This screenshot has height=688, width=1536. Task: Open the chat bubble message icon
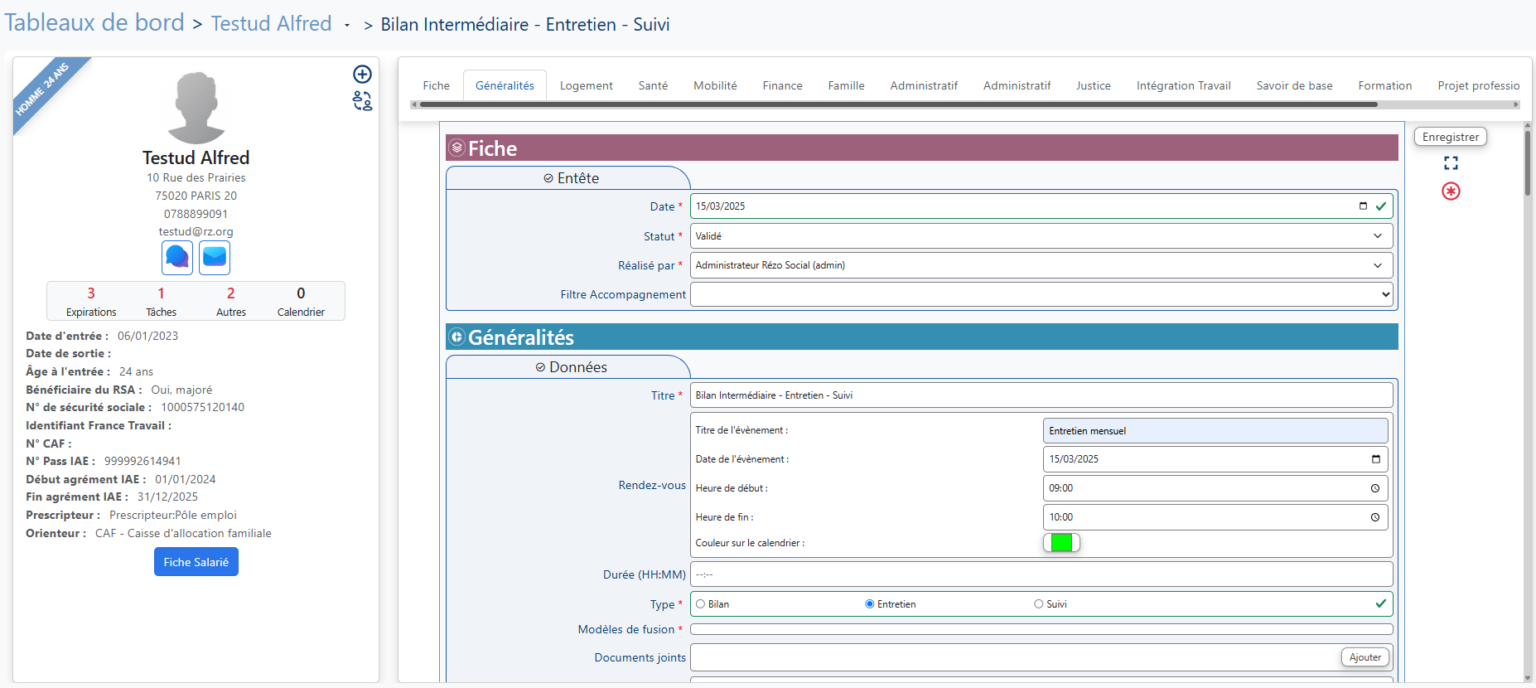point(177,257)
